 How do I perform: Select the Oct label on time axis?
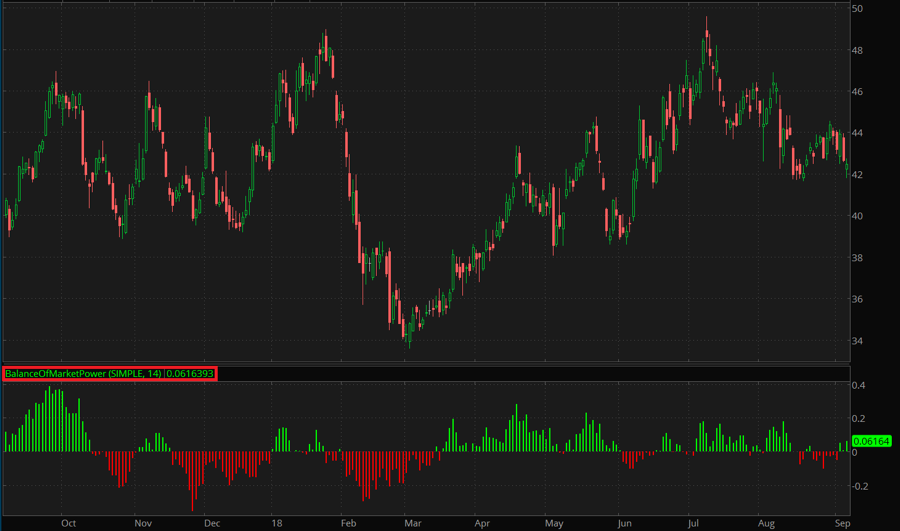coord(68,522)
